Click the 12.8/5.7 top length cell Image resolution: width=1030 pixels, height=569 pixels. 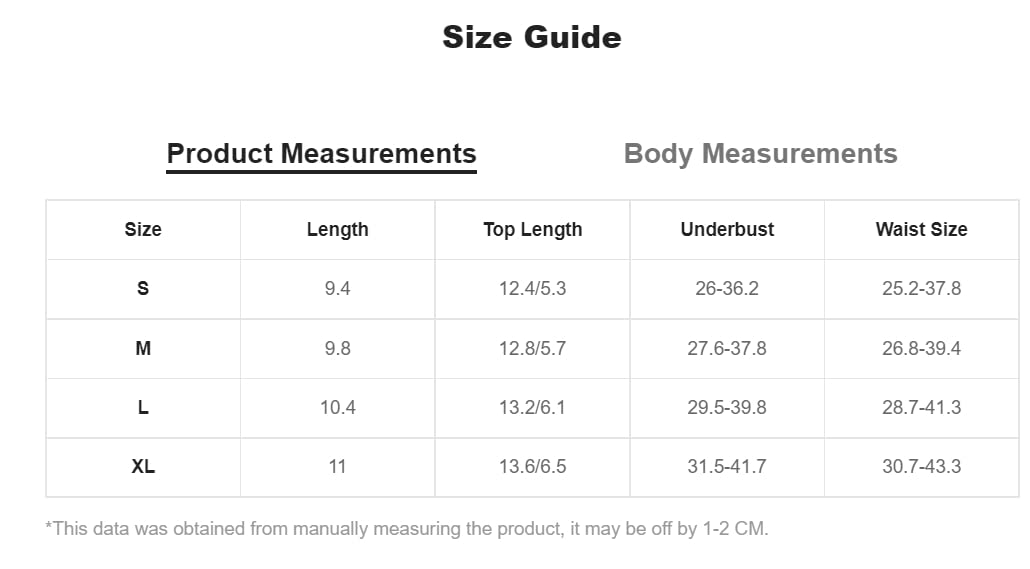pos(533,348)
